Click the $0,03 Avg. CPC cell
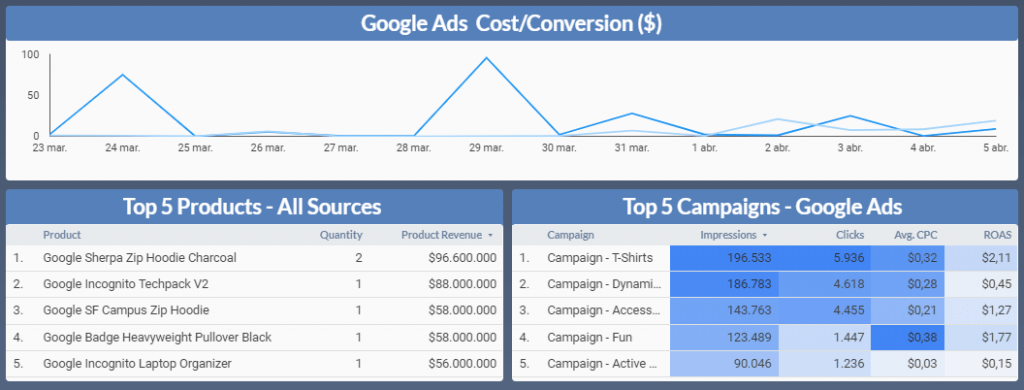The height and width of the screenshot is (390, 1024). click(x=908, y=363)
